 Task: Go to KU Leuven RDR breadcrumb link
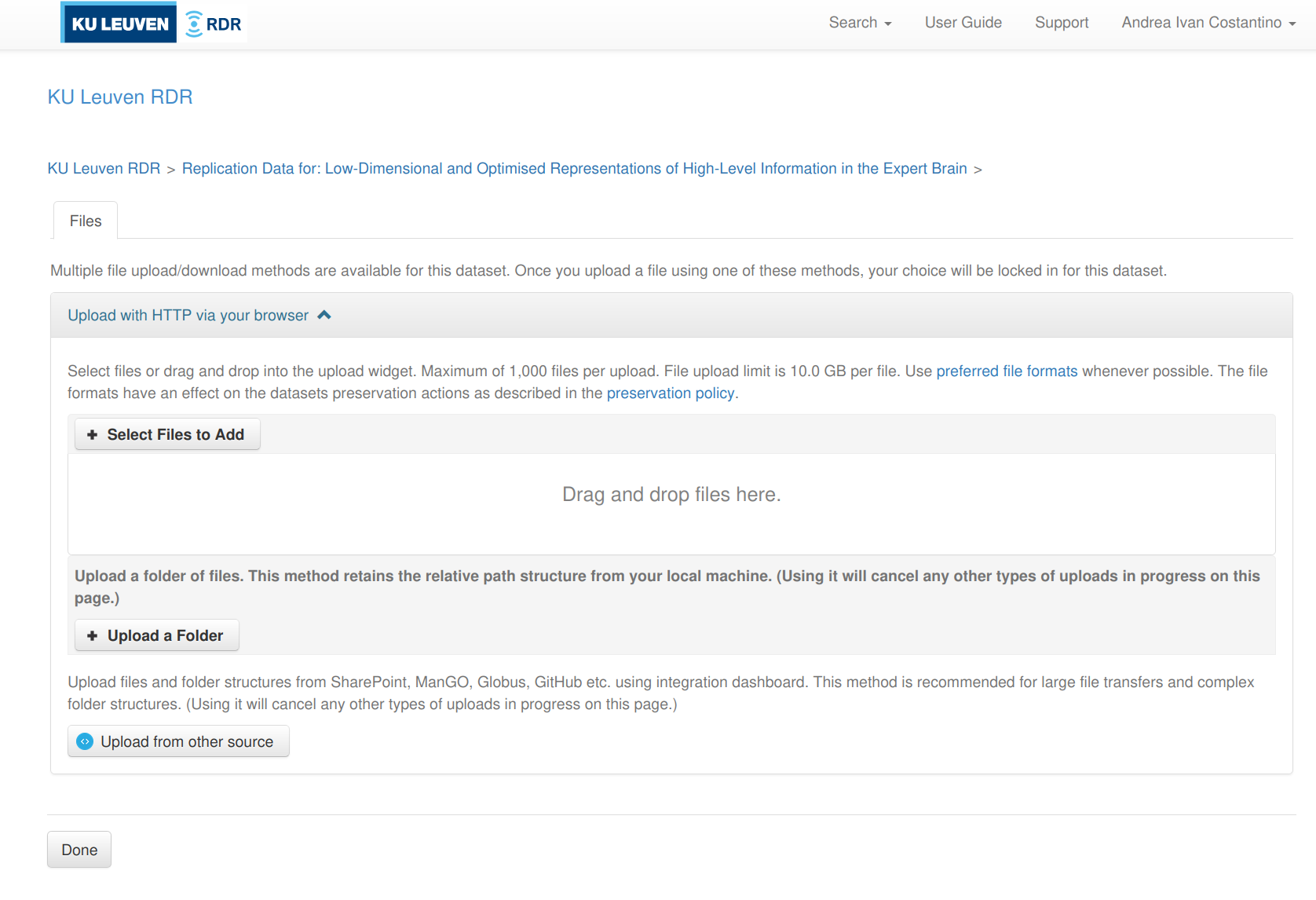pyautogui.click(x=104, y=169)
